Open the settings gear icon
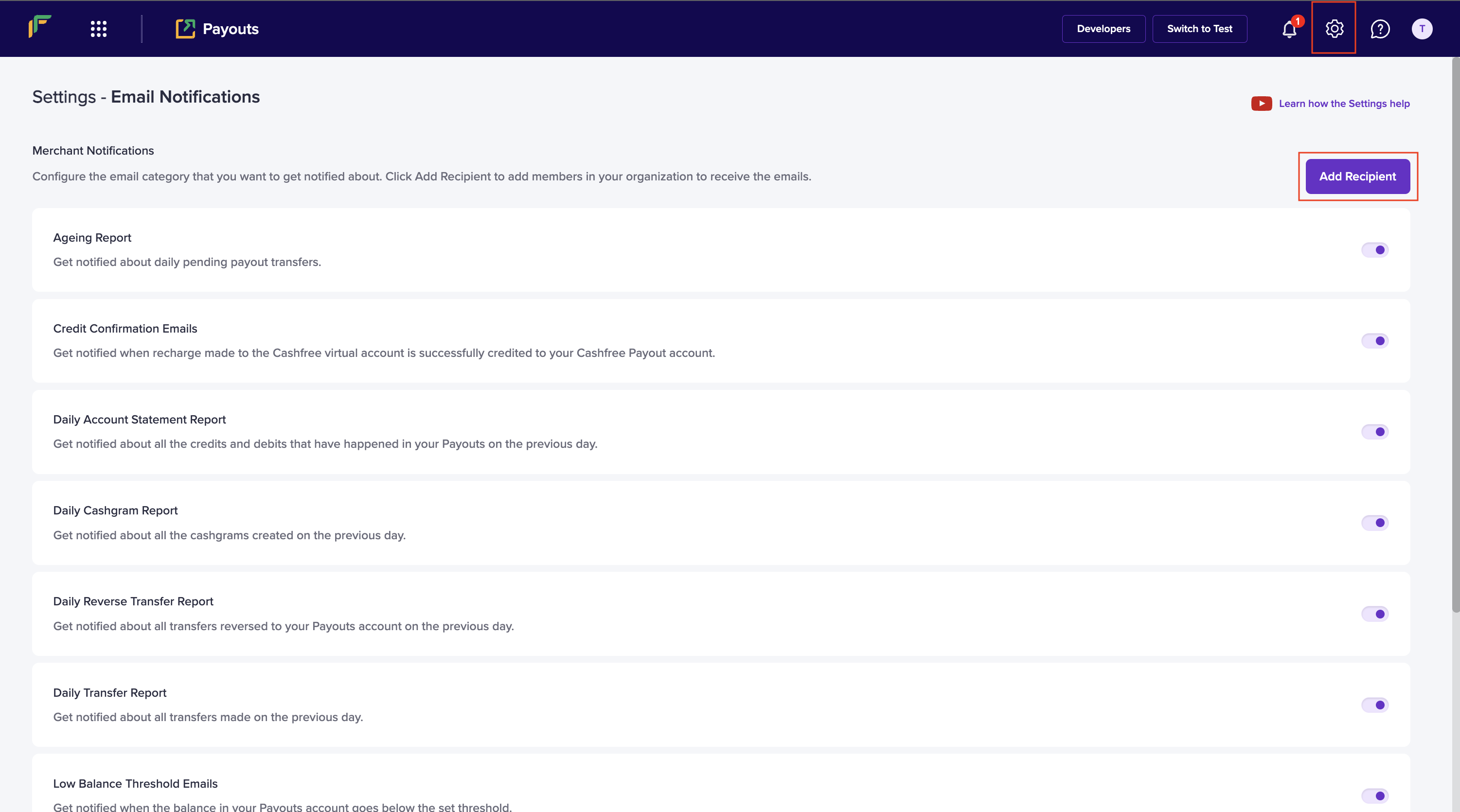This screenshot has height=812, width=1460. pyautogui.click(x=1334, y=29)
